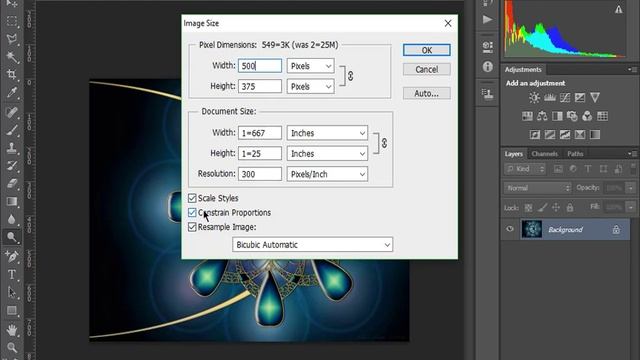Toggle lock image pixels brush icon
The height and width of the screenshot is (360, 640).
click(542, 208)
